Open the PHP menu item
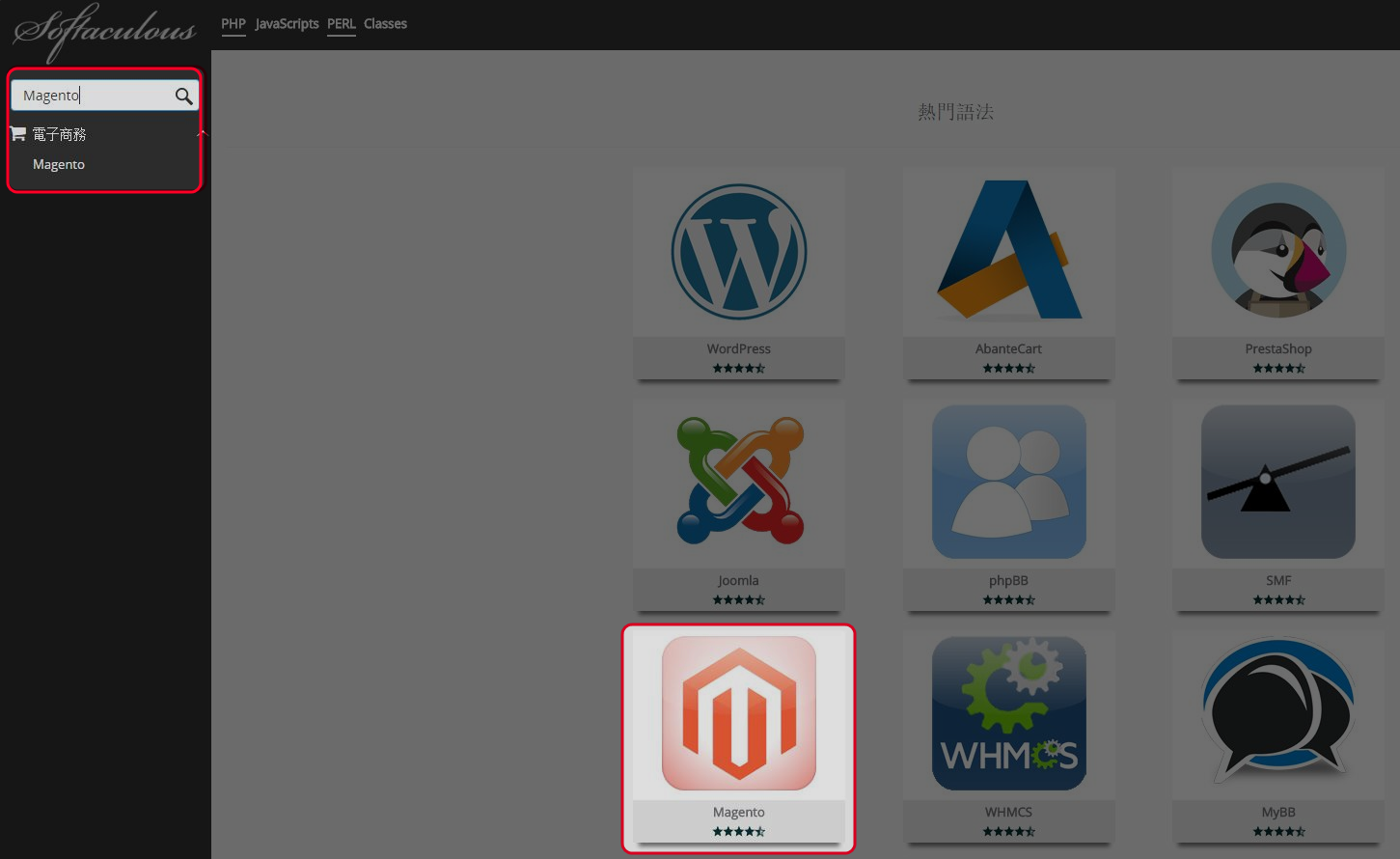The image size is (1400, 859). [x=233, y=24]
